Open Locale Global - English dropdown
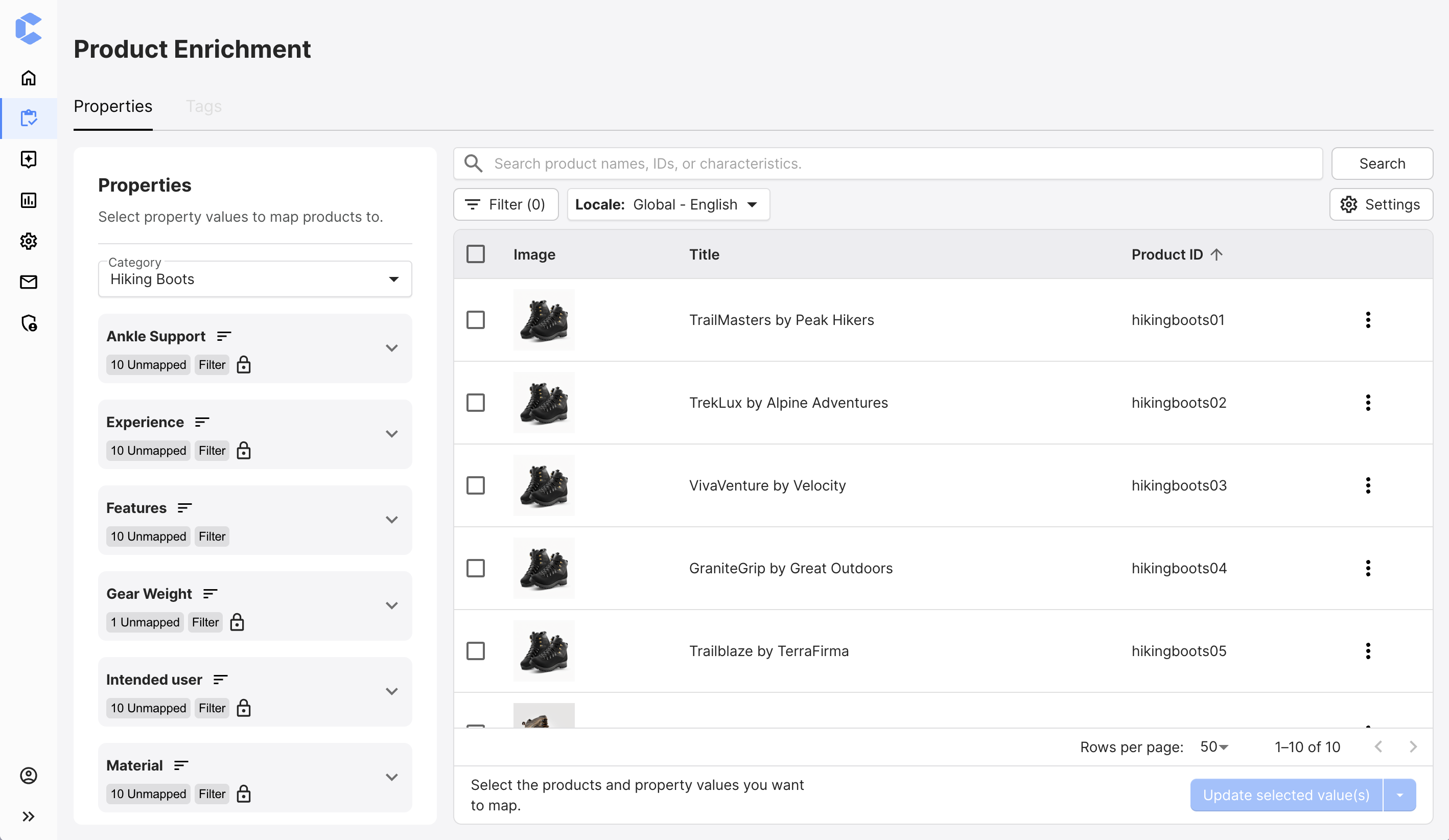Screen dimensions: 1449x840 (668, 205)
